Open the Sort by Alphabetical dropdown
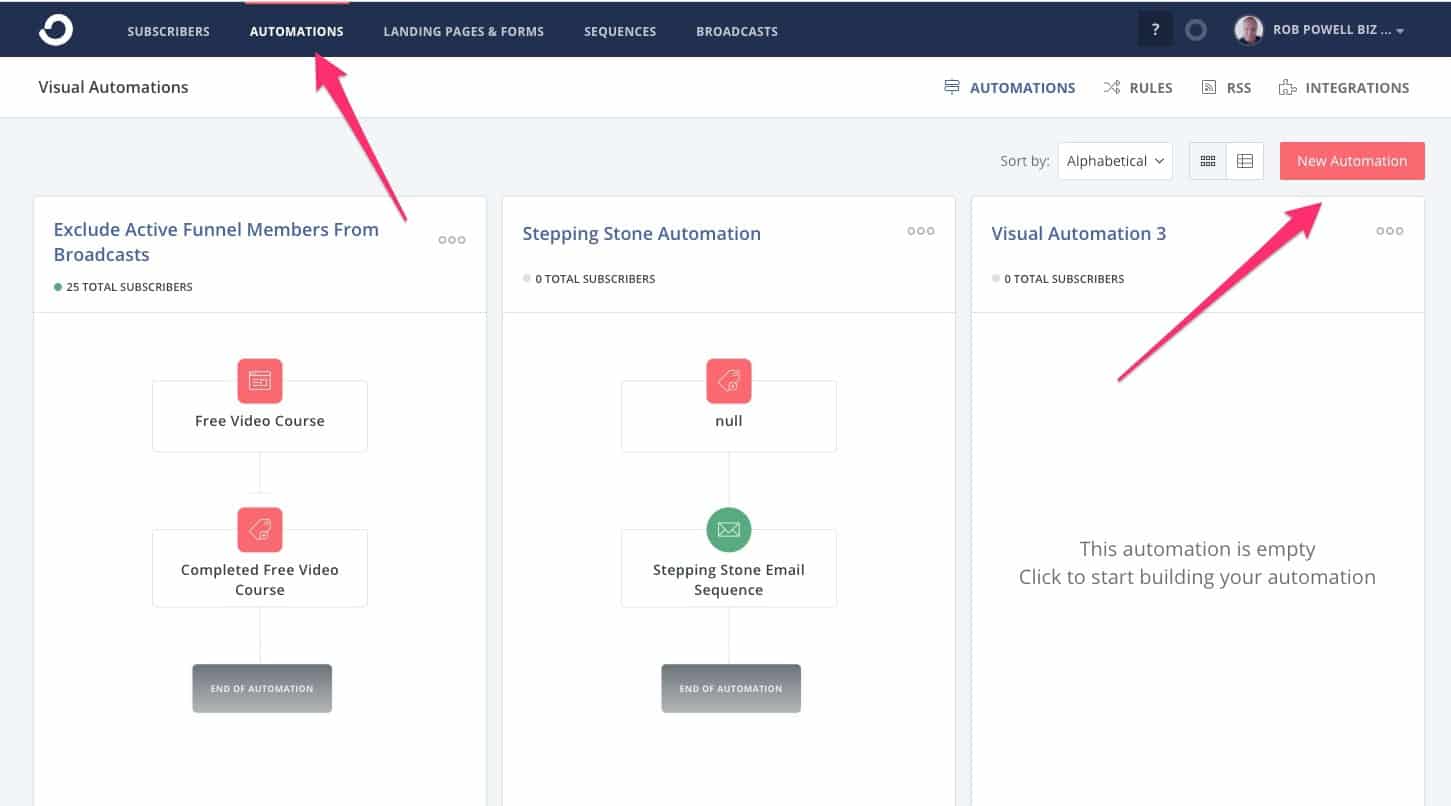1451x806 pixels. click(1115, 161)
